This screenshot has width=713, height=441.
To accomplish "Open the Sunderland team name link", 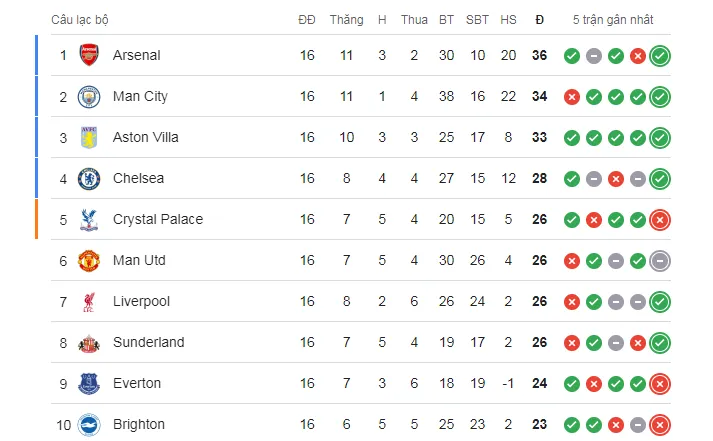I will tap(148, 342).
